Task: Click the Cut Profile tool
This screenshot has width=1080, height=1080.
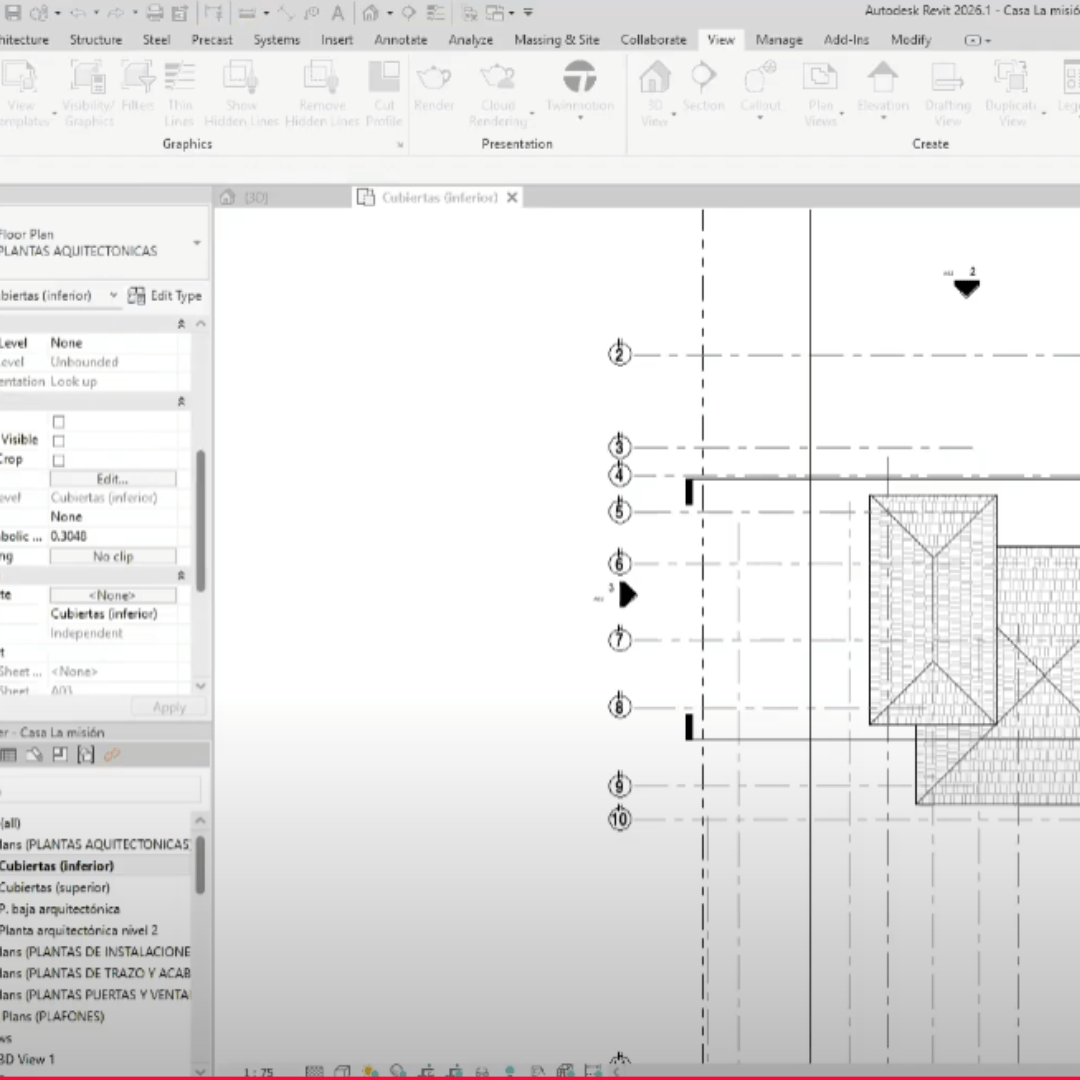Action: point(384,78)
